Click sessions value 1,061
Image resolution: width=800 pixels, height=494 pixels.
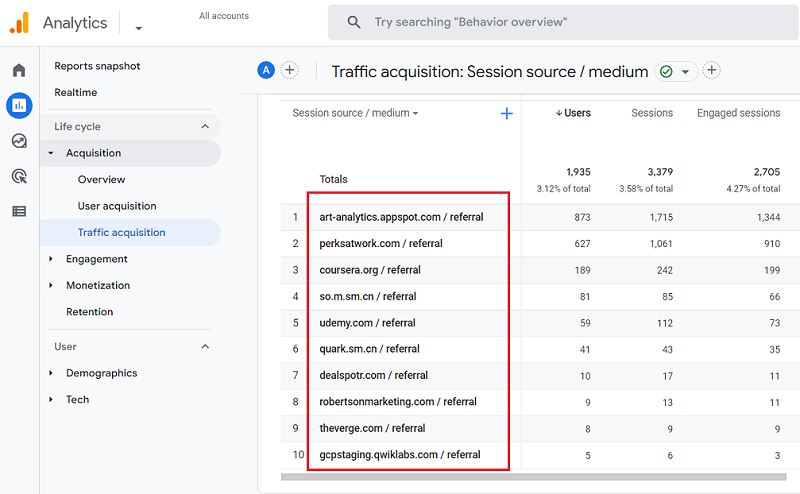[x=661, y=244]
